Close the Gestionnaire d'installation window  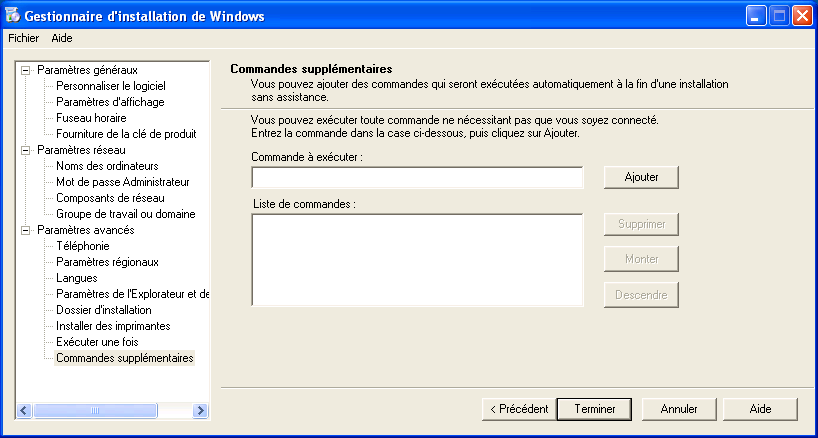coord(802,16)
